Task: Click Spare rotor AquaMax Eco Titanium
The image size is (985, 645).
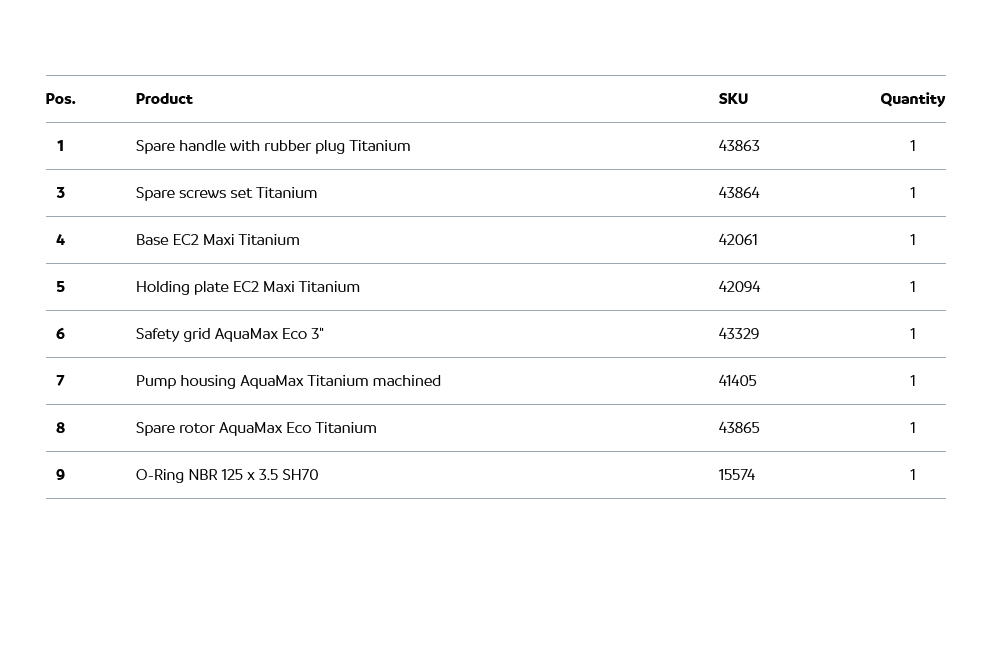Action: tap(256, 428)
